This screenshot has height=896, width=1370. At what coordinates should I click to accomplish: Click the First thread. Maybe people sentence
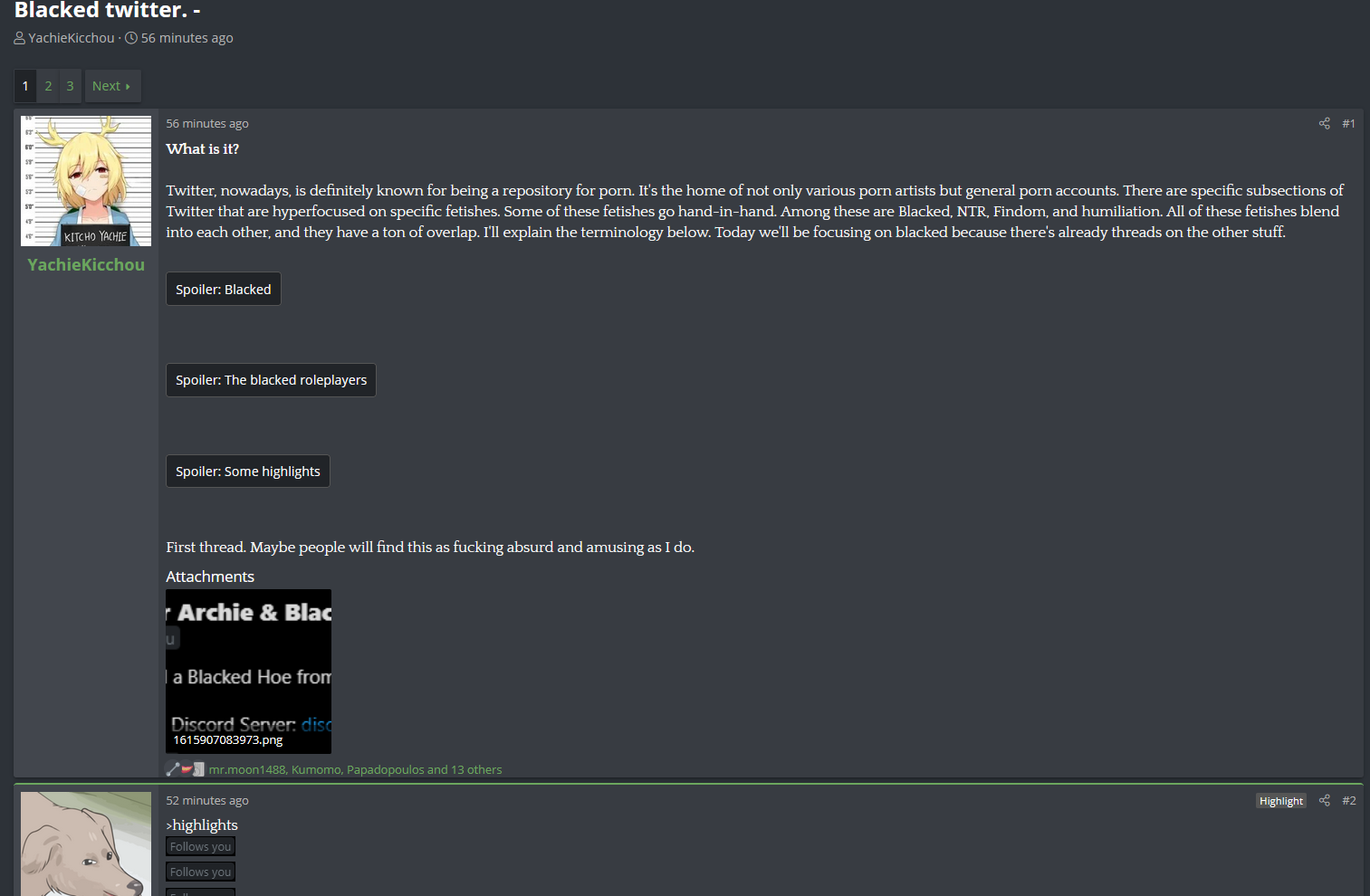(430, 548)
